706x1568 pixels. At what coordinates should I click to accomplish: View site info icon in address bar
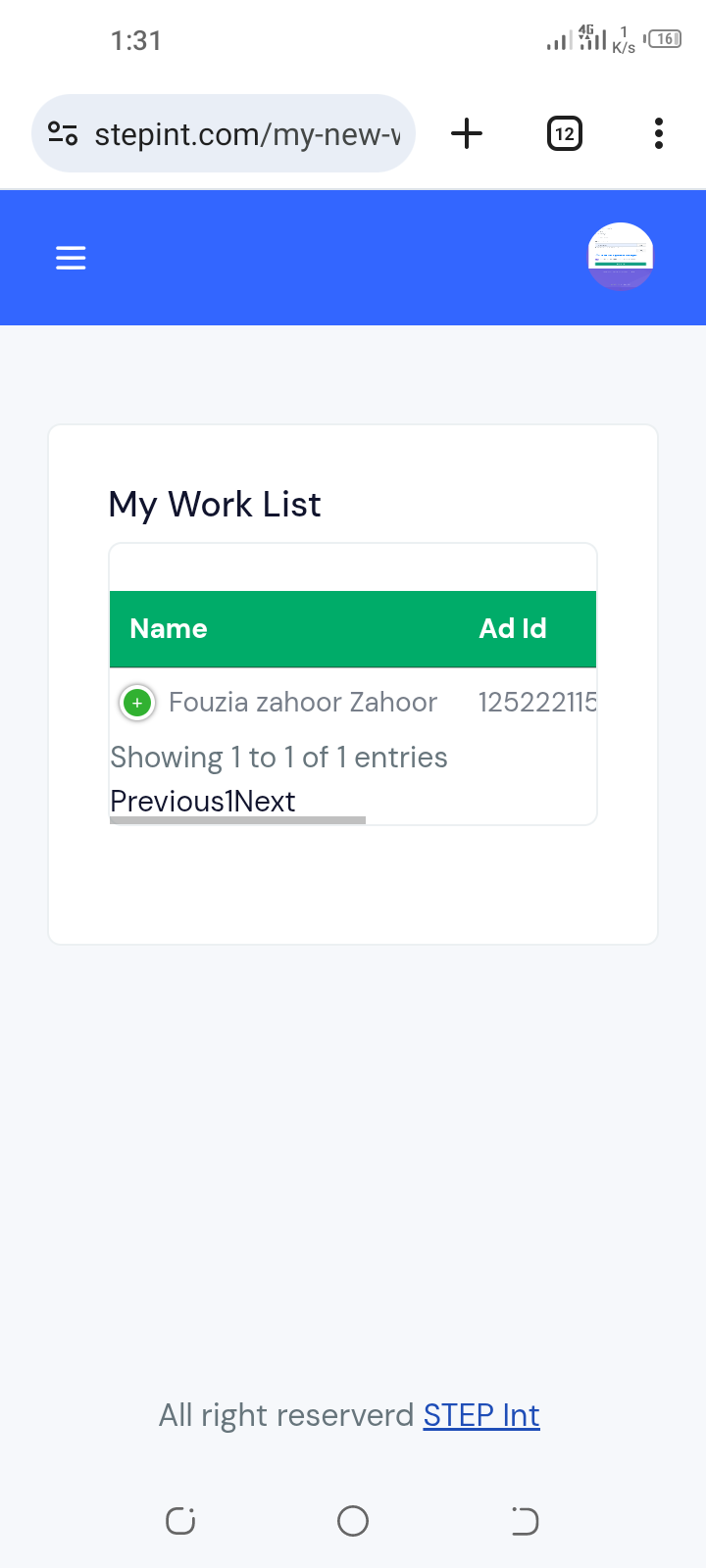63,133
